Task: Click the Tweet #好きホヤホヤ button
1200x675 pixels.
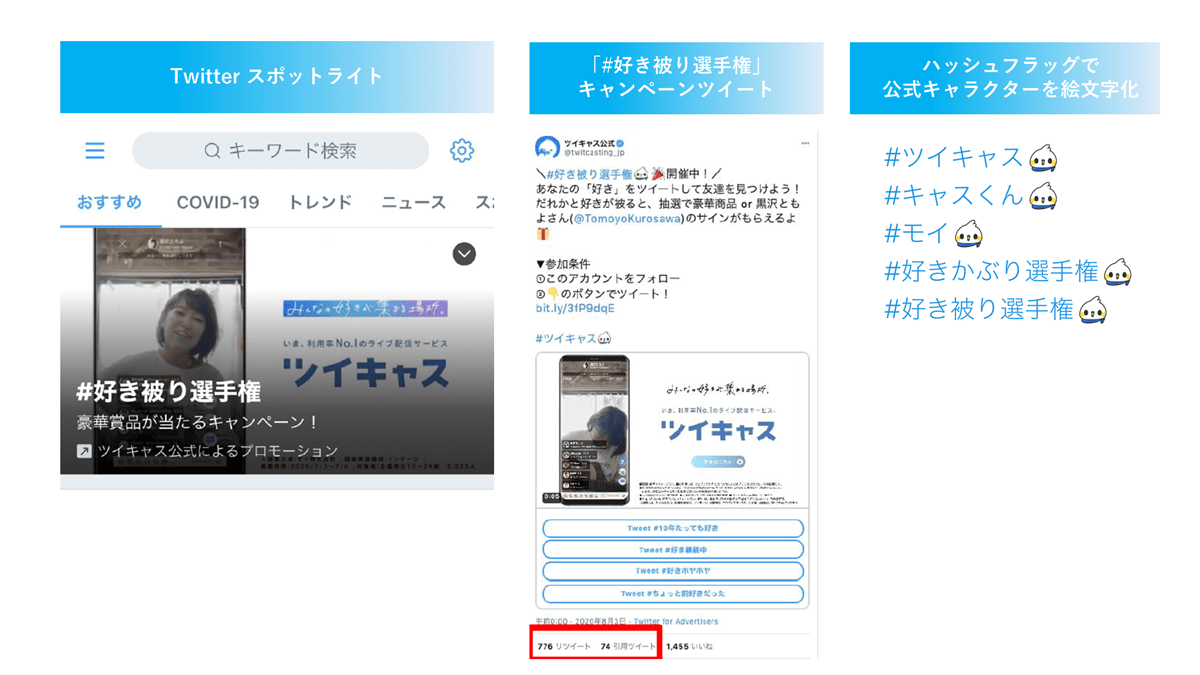Action: pyautogui.click(x=672, y=569)
